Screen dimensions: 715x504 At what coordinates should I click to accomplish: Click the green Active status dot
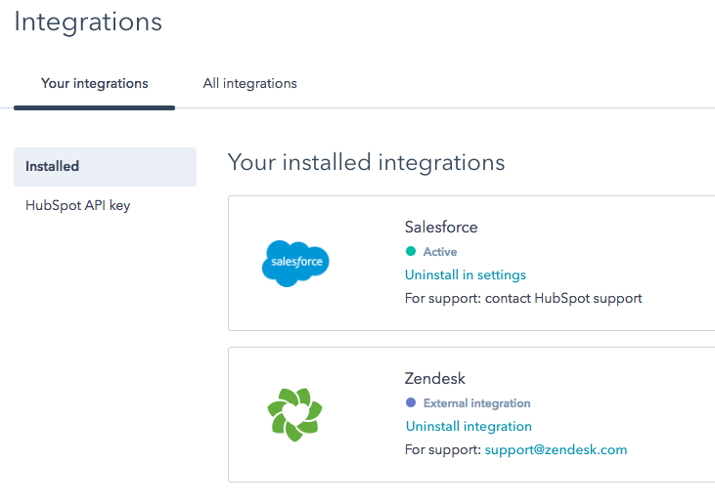coord(410,251)
